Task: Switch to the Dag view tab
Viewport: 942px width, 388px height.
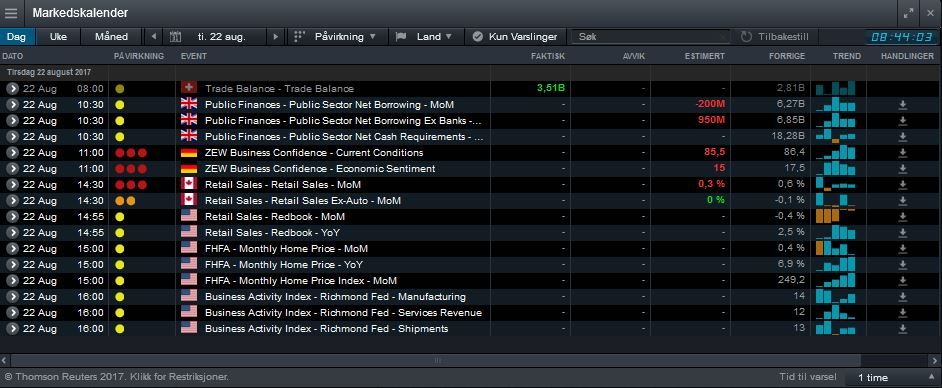Action: pyautogui.click(x=17, y=37)
